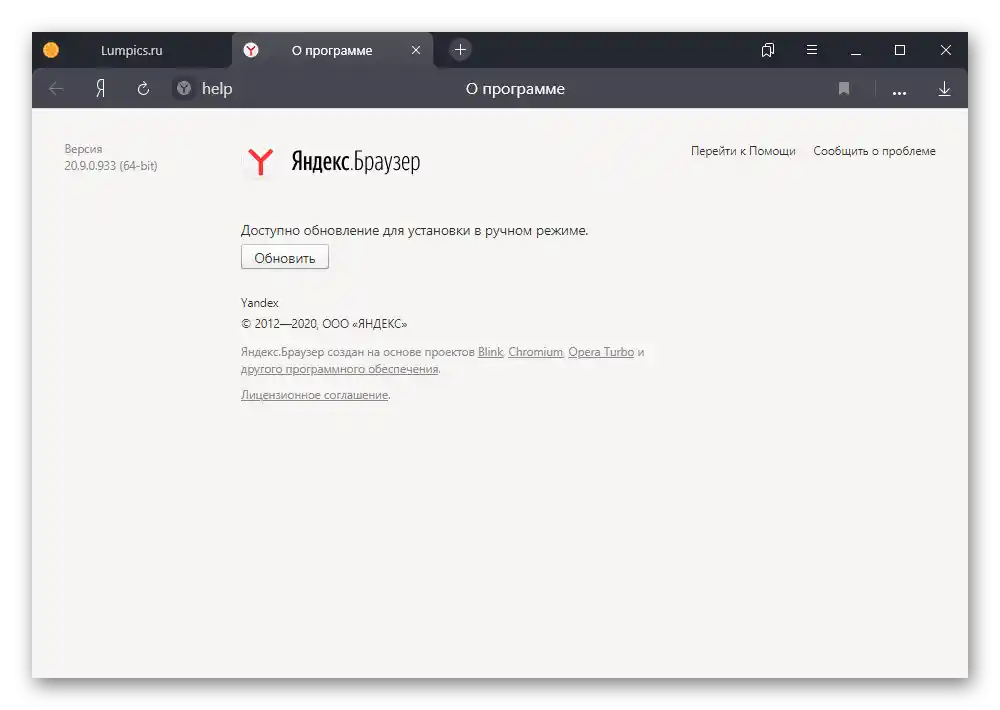This screenshot has height=710, width=1000.
Task: Click the © 2012—2020 copyright line
Action: click(x=324, y=324)
